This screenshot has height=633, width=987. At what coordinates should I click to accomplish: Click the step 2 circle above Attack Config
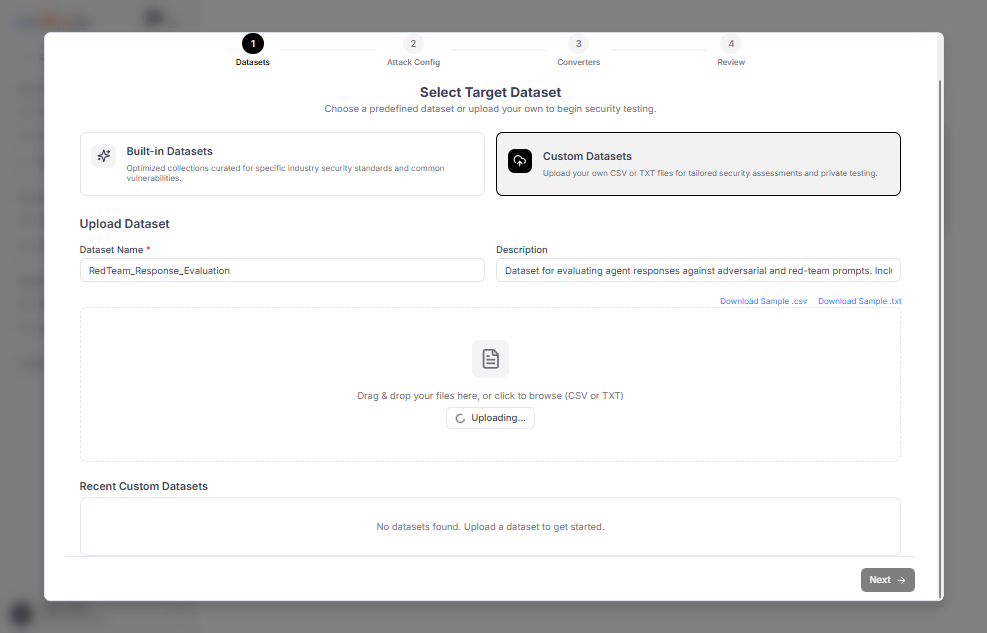pos(413,44)
